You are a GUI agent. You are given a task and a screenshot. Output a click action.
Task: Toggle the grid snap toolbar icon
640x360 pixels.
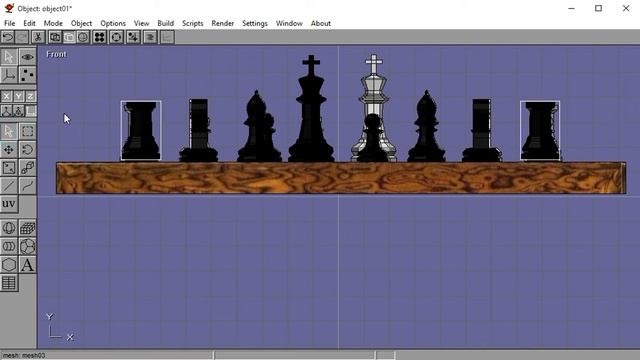pos(133,37)
